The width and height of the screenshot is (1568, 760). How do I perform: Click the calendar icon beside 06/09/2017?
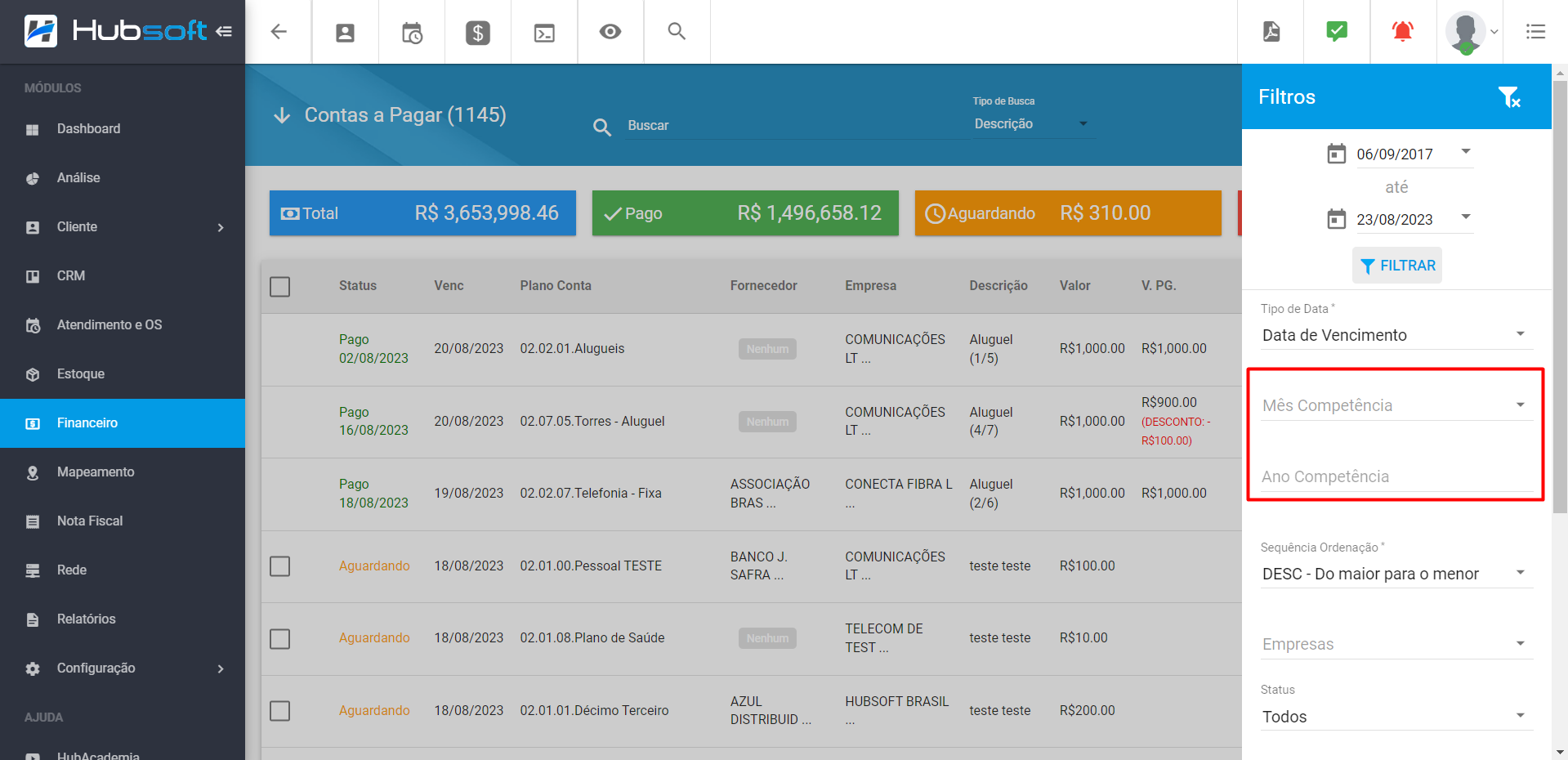pyautogui.click(x=1337, y=154)
